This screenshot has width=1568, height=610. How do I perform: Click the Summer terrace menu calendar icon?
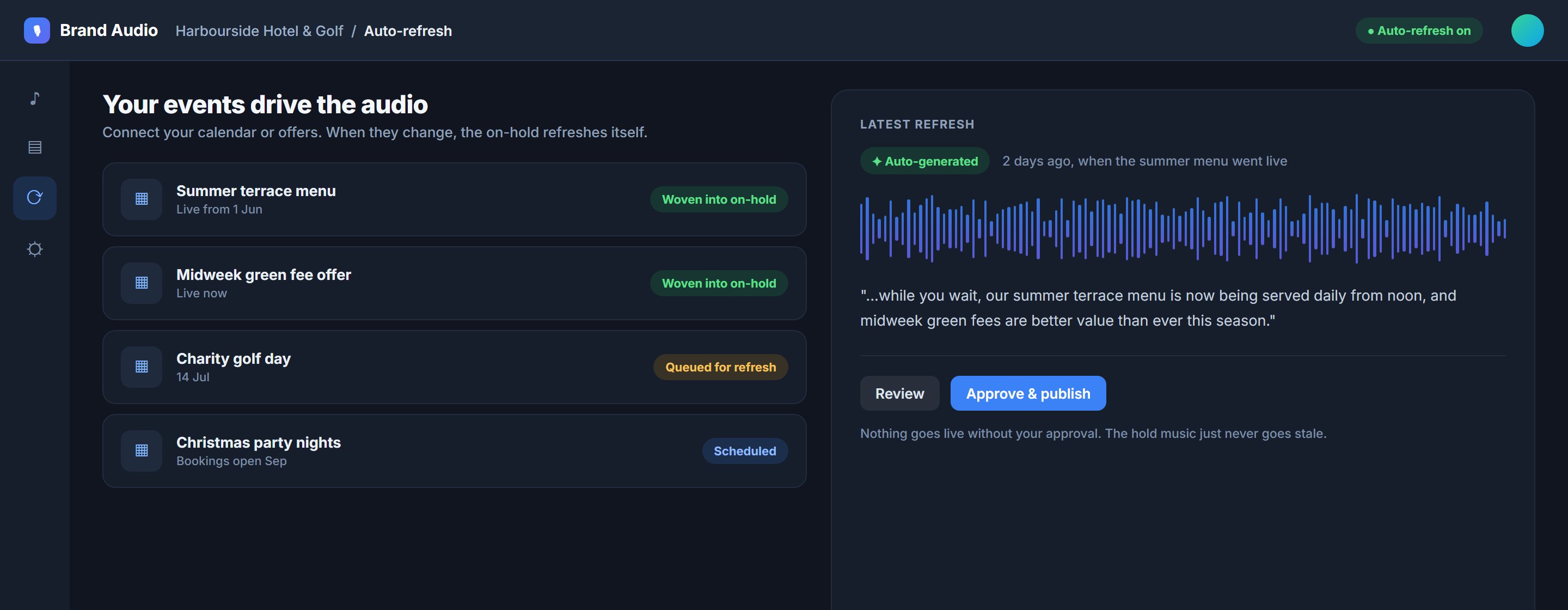coord(141,199)
